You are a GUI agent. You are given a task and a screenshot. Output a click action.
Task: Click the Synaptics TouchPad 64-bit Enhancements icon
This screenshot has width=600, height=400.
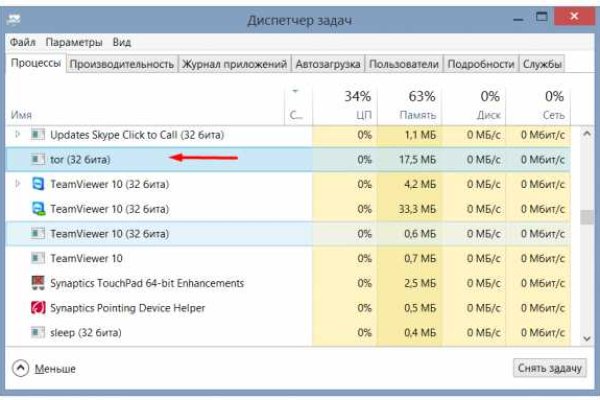[38, 283]
